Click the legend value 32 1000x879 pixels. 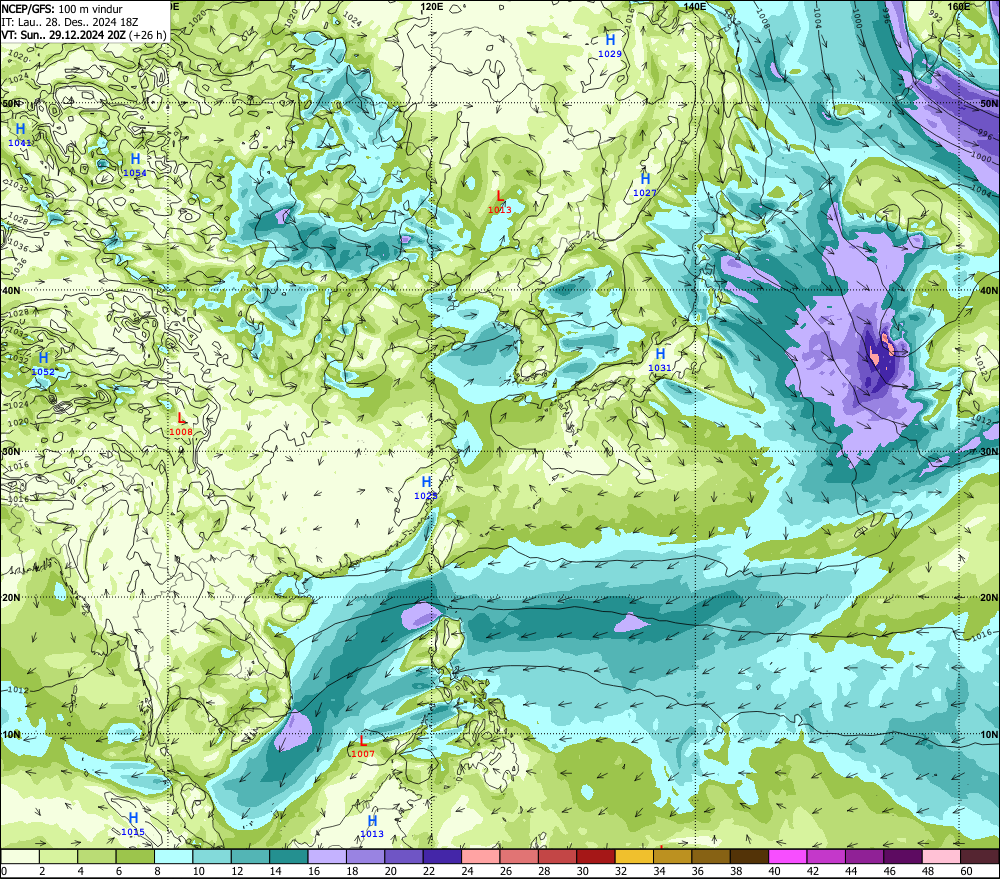621,871
